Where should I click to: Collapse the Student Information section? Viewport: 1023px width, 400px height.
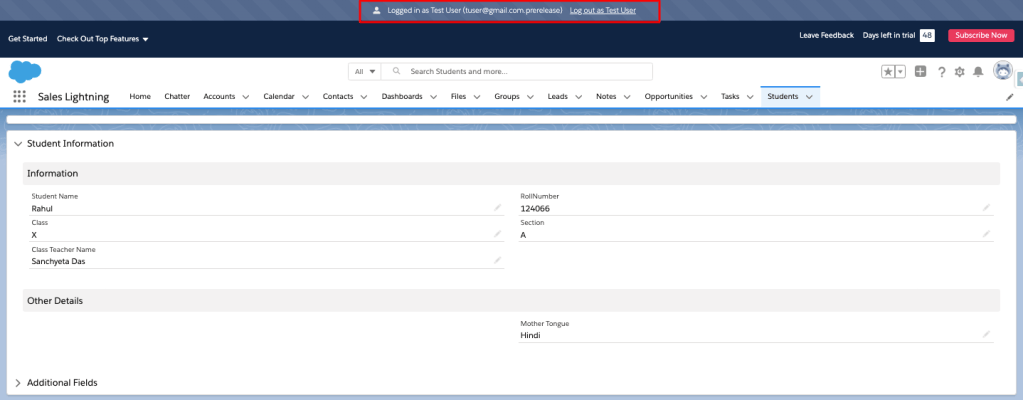18,144
